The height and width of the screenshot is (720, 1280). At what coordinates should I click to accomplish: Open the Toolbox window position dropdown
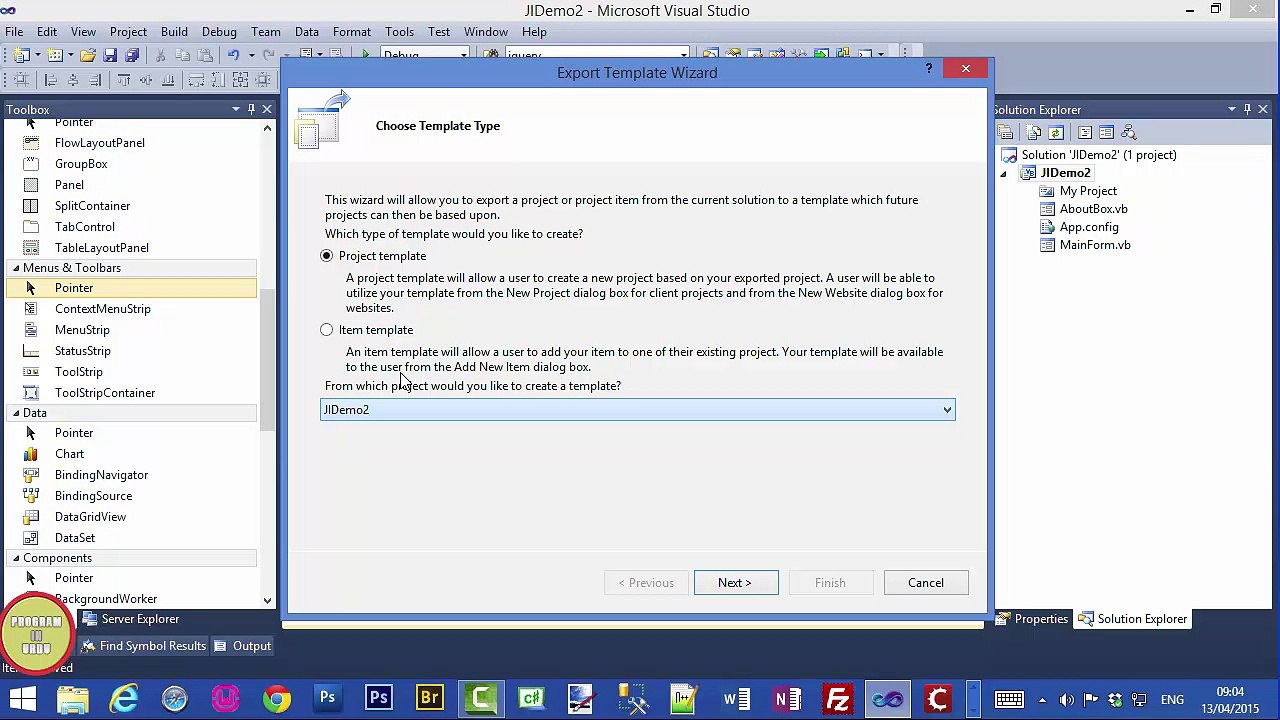(236, 109)
